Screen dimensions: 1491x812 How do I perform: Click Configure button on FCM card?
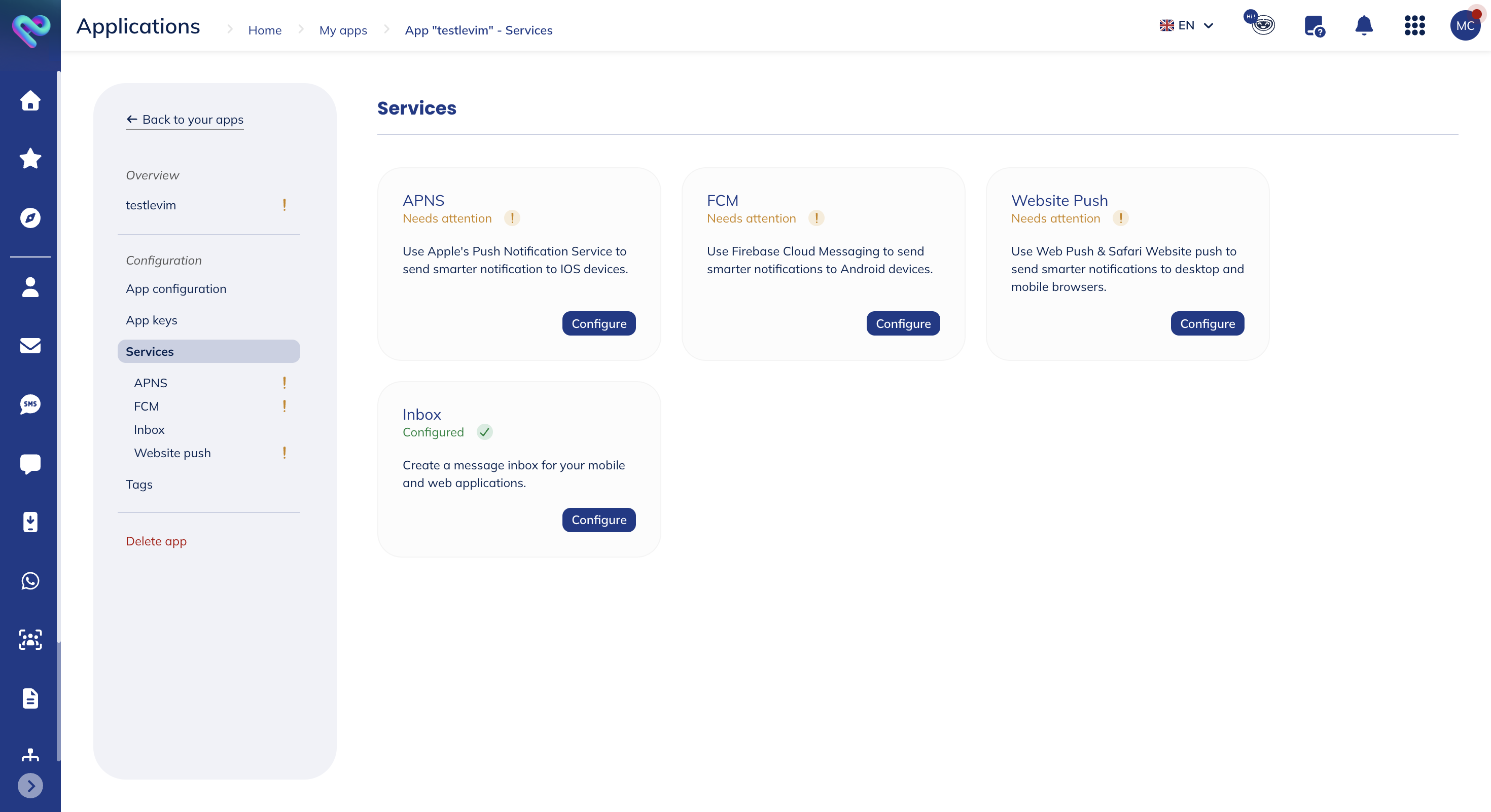point(902,323)
